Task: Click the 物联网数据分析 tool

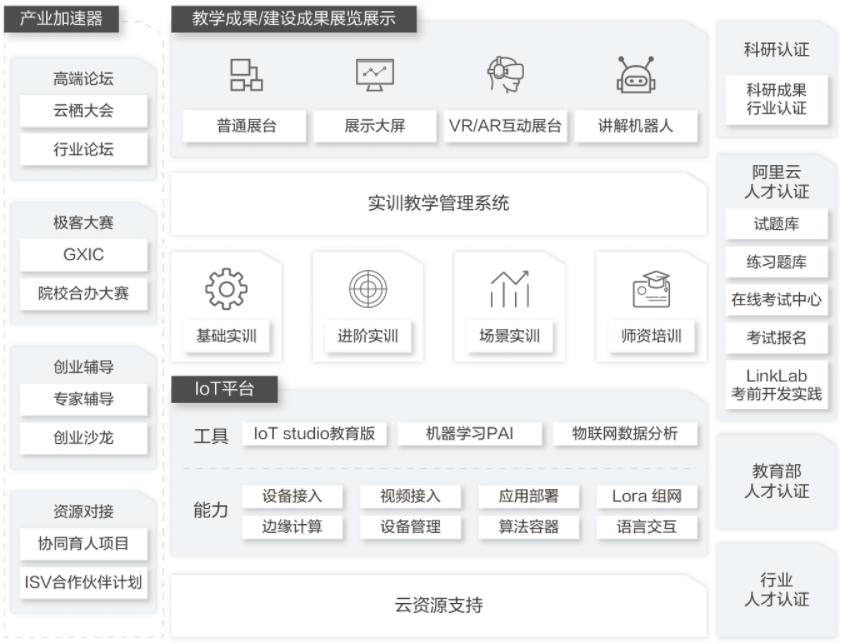Action: pos(625,433)
